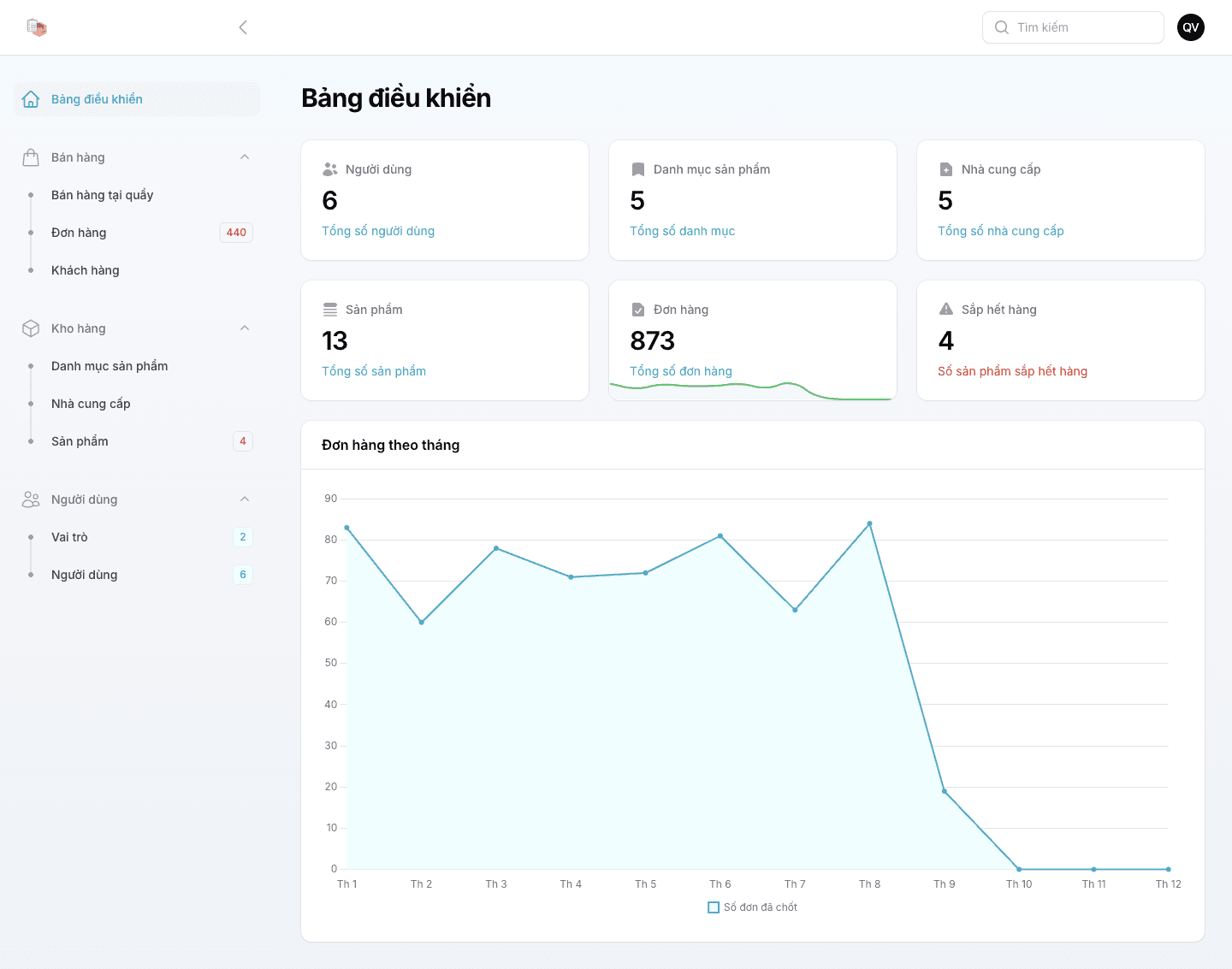Open Bảng điều khiển in the sidebar
This screenshot has height=969, width=1232.
[x=137, y=99]
